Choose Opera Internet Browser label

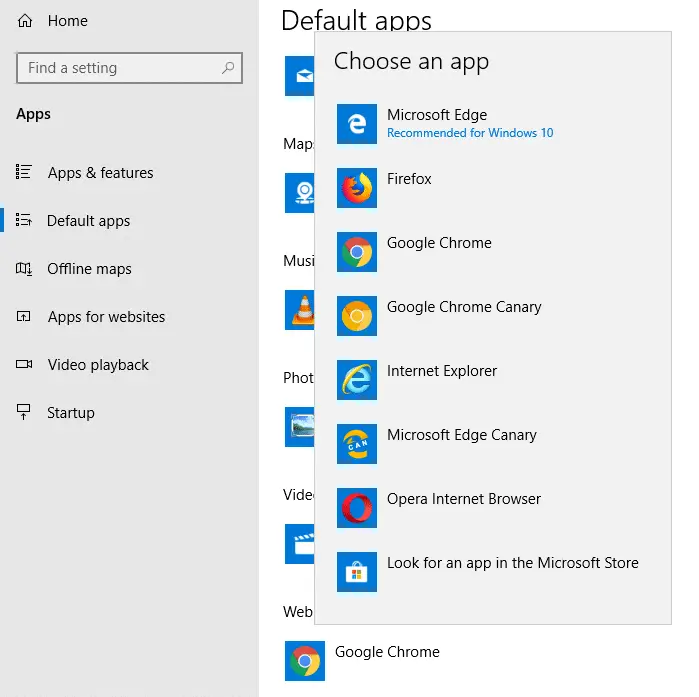tap(464, 499)
